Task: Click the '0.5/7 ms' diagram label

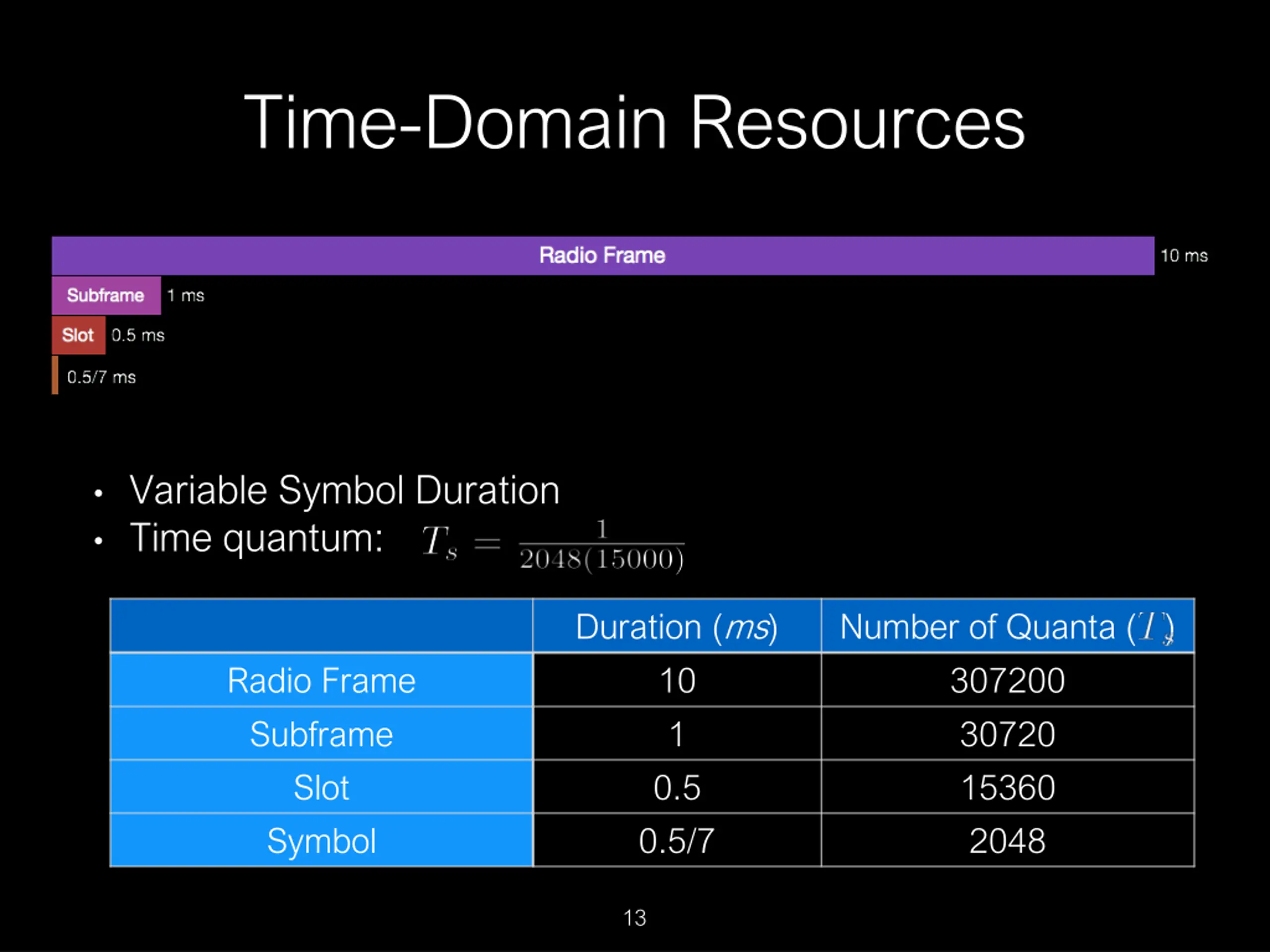Action: [101, 377]
